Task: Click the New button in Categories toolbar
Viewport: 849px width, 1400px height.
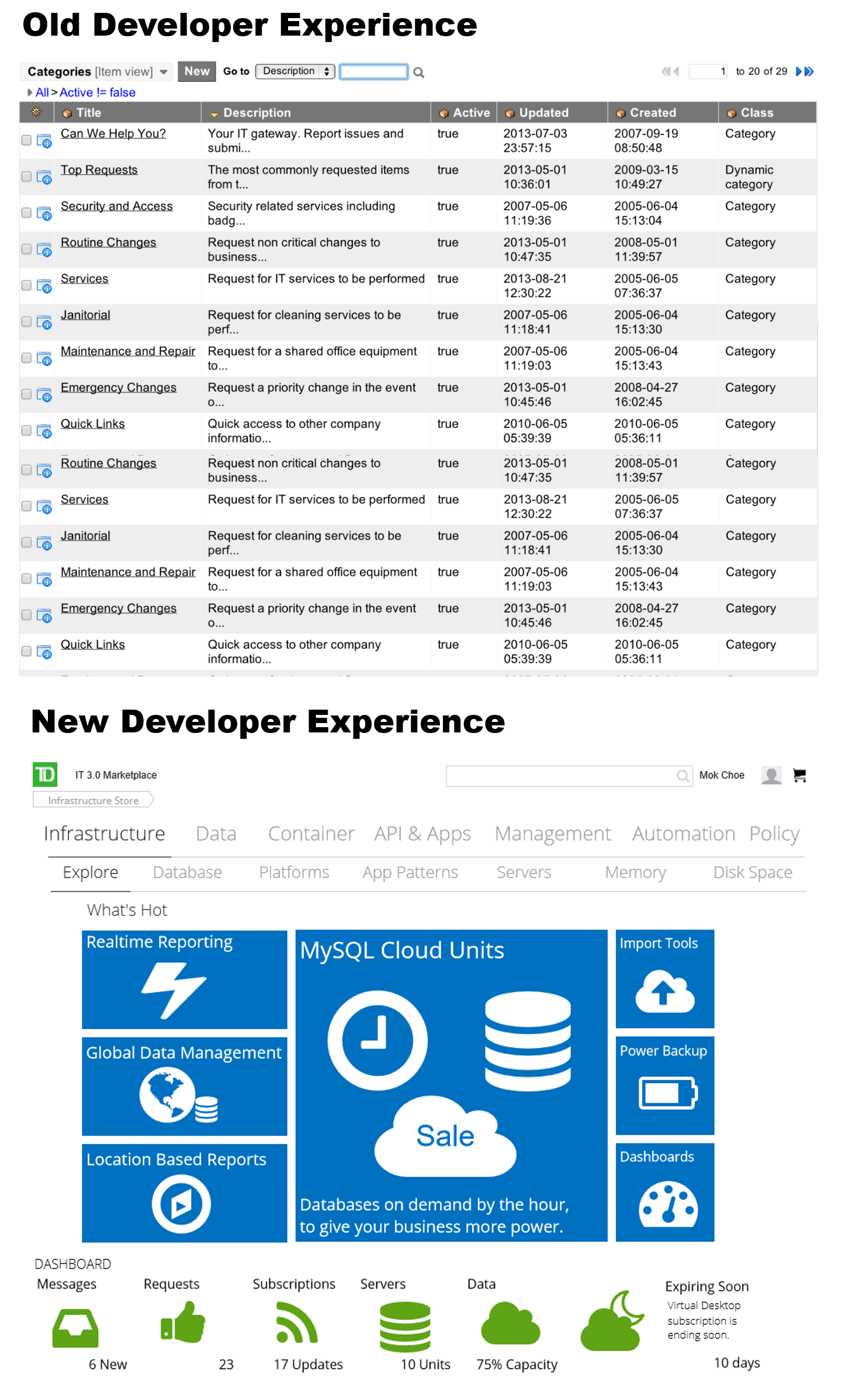Action: coord(197,71)
